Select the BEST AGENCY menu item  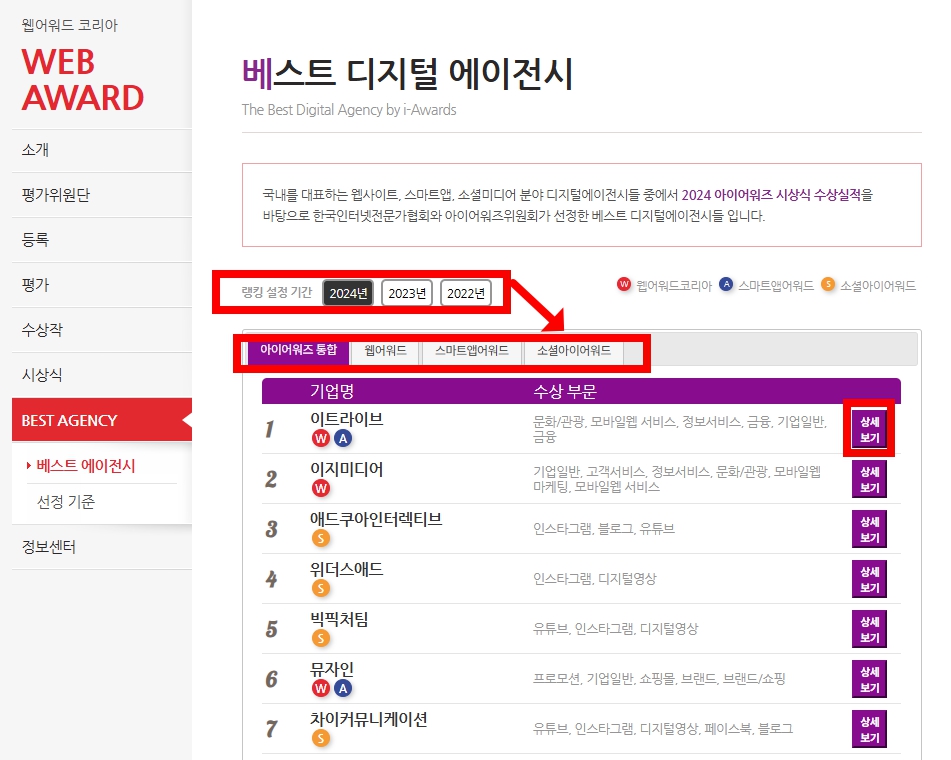102,420
